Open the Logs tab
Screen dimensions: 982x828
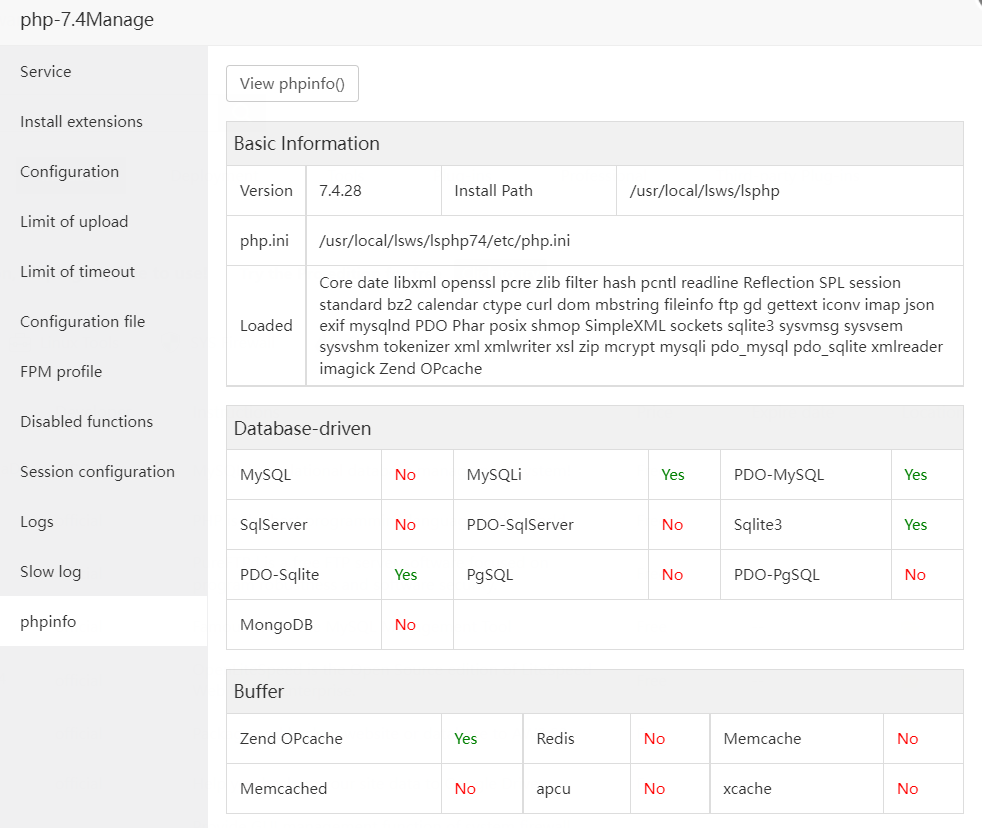click(x=37, y=522)
